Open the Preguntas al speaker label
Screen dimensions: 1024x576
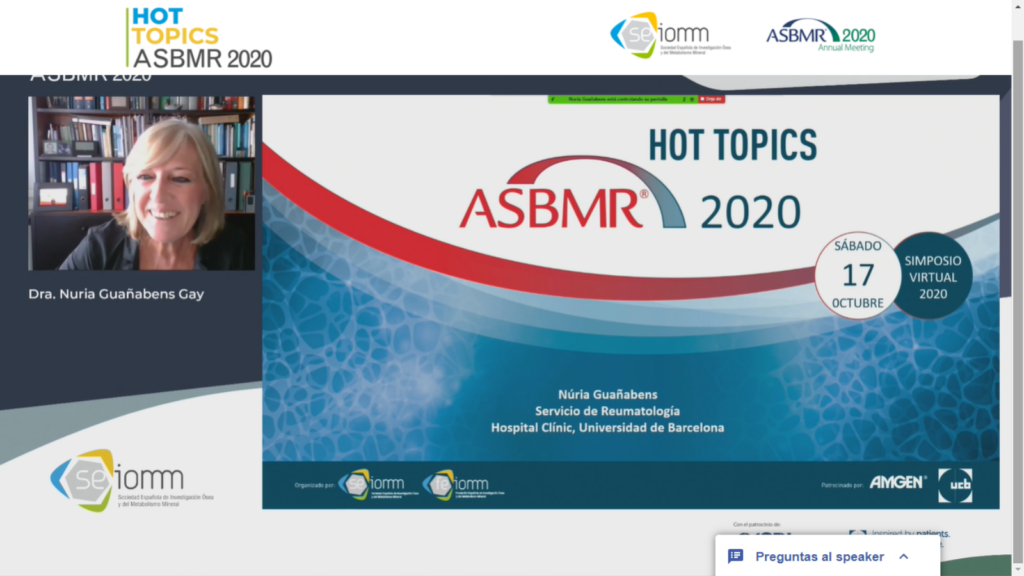(820, 556)
